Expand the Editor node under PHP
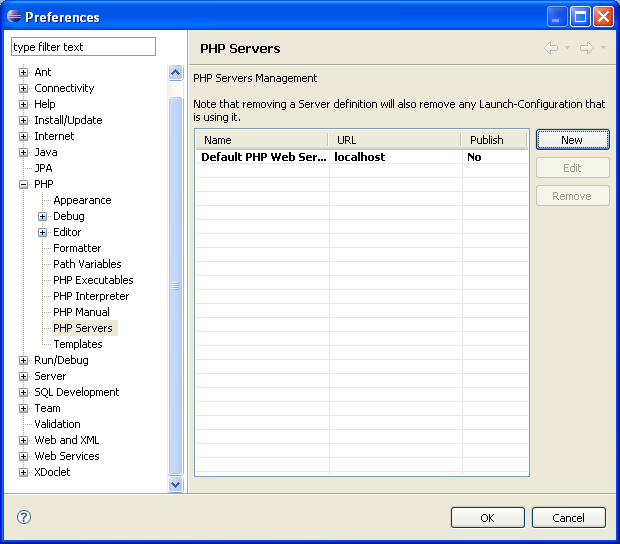Viewport: 620px width, 544px height. click(43, 232)
